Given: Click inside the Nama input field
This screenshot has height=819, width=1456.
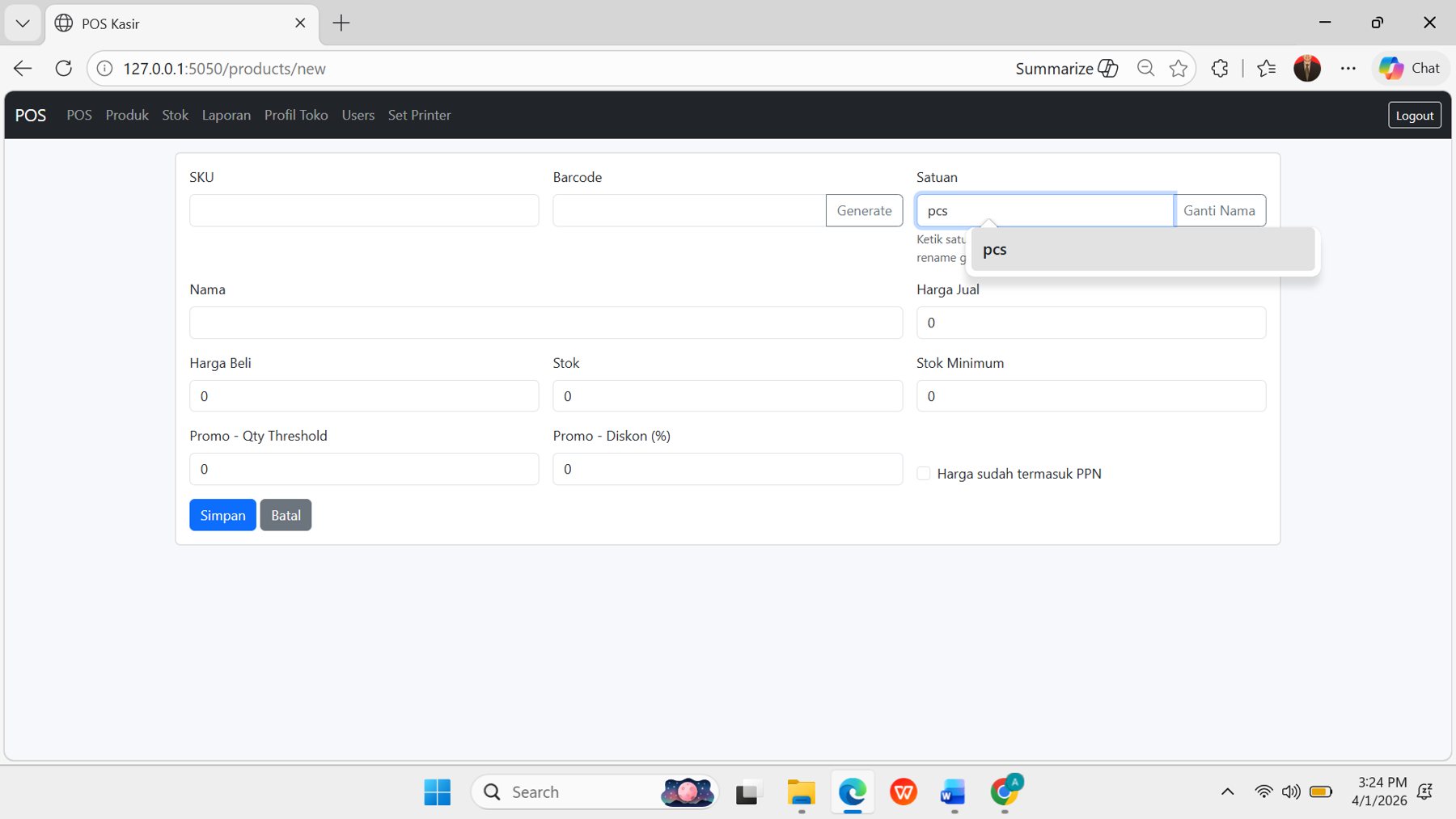Looking at the screenshot, I should tap(545, 322).
